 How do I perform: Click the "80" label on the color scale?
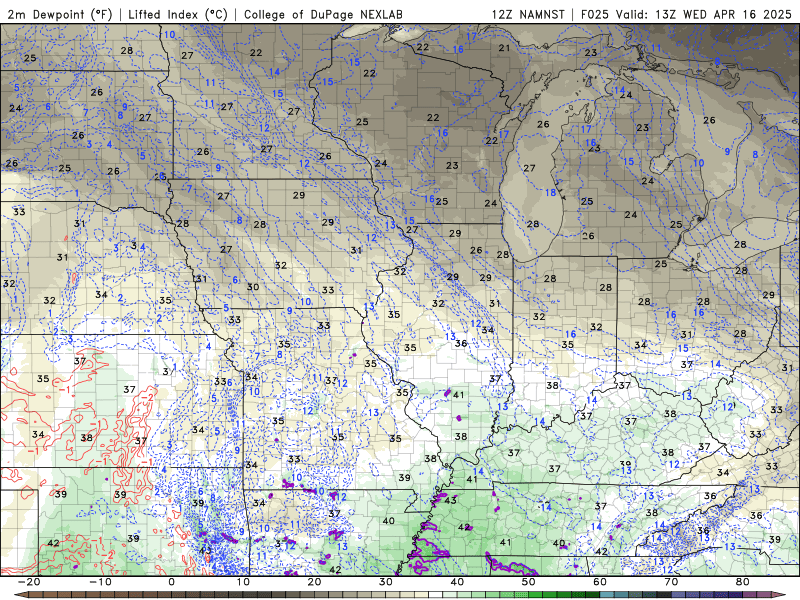click(743, 582)
